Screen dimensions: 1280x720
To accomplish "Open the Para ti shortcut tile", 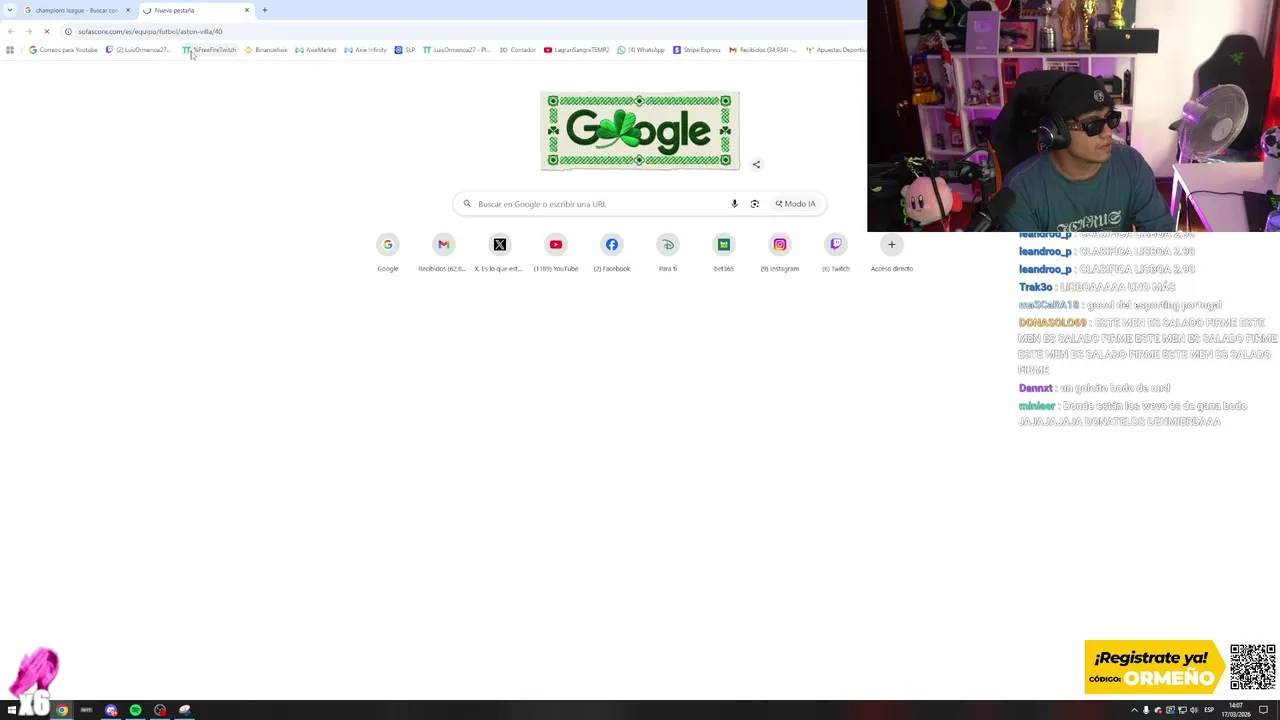I will [668, 252].
